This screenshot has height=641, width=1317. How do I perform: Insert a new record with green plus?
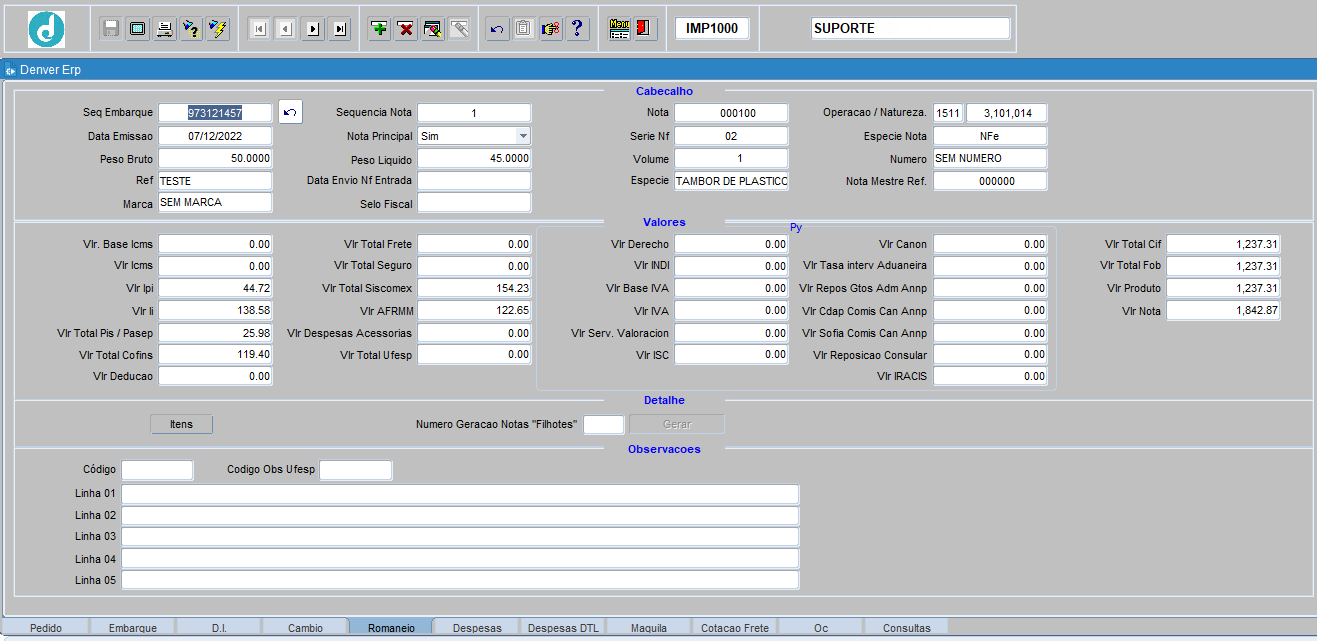point(379,29)
